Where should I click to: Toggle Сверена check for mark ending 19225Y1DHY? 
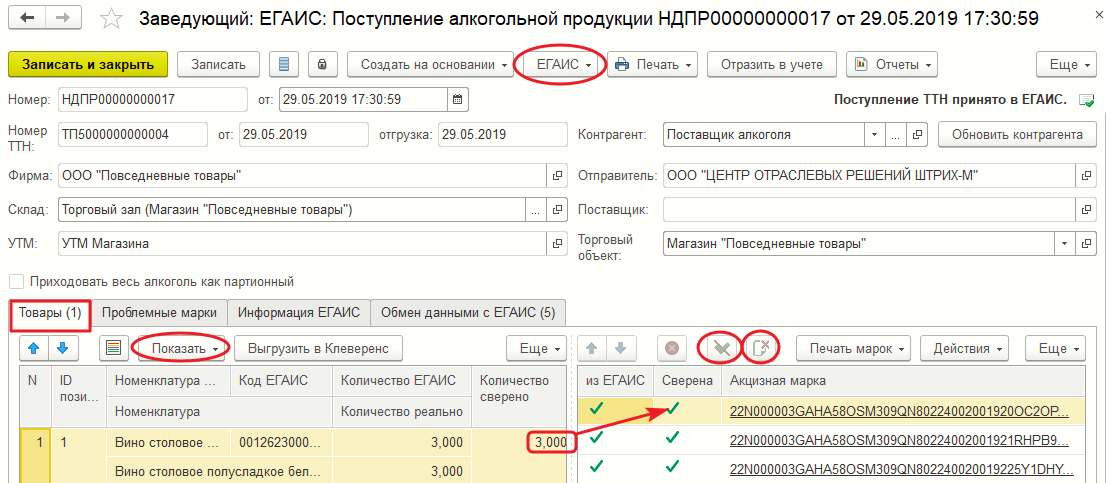point(674,465)
